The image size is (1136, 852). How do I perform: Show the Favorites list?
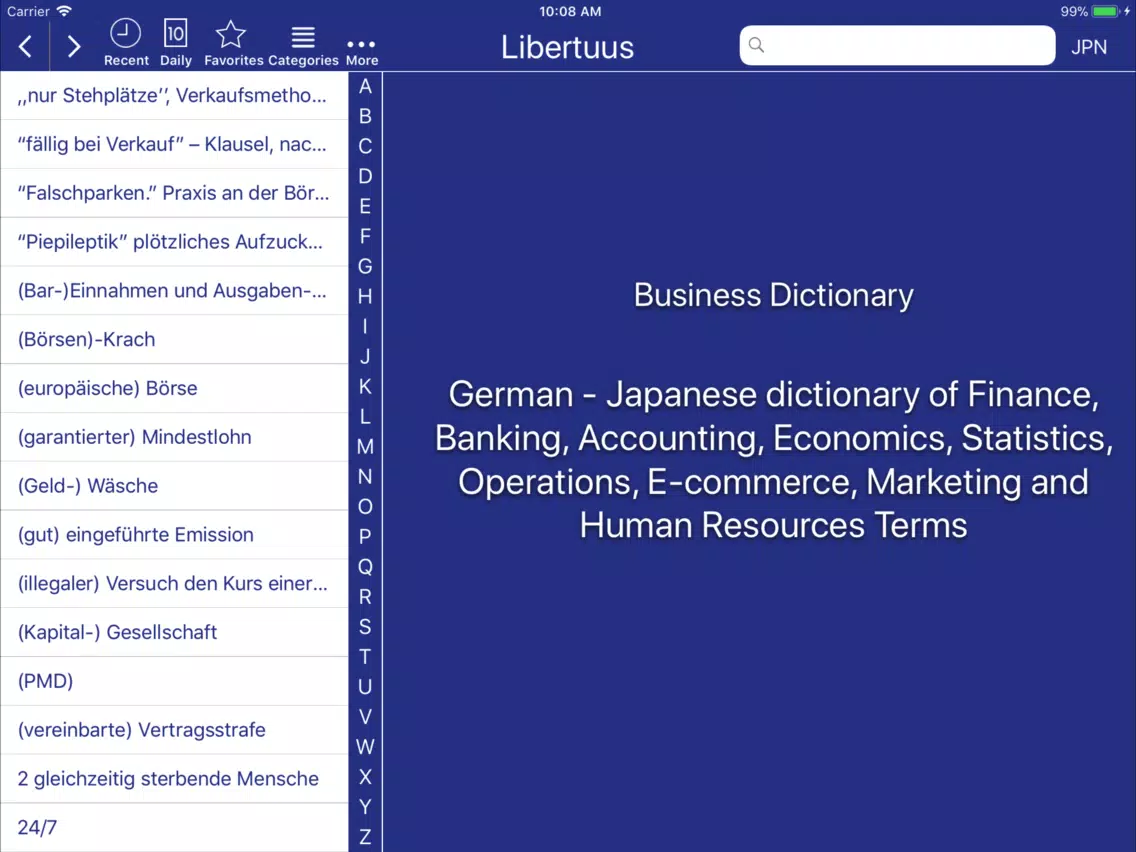(233, 44)
